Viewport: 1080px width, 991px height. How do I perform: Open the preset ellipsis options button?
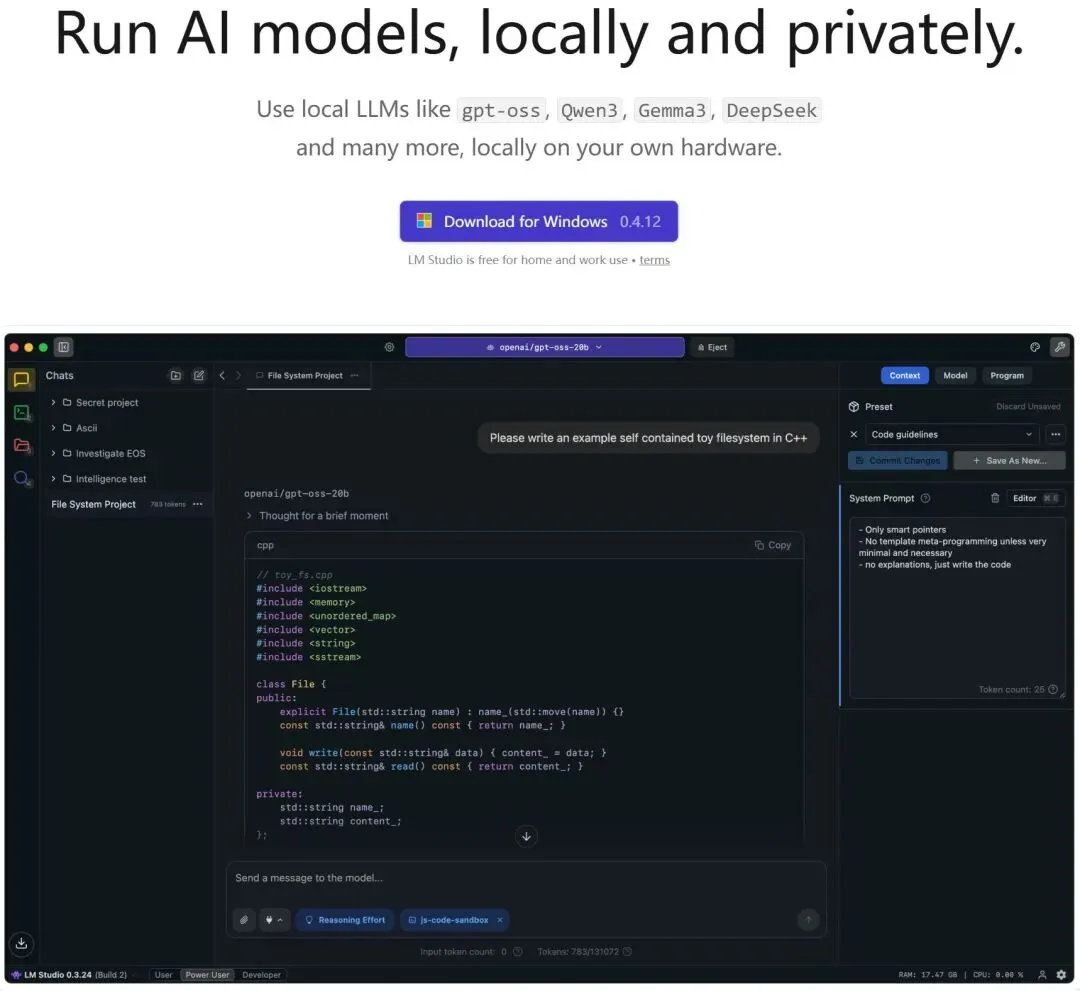pyautogui.click(x=1055, y=434)
